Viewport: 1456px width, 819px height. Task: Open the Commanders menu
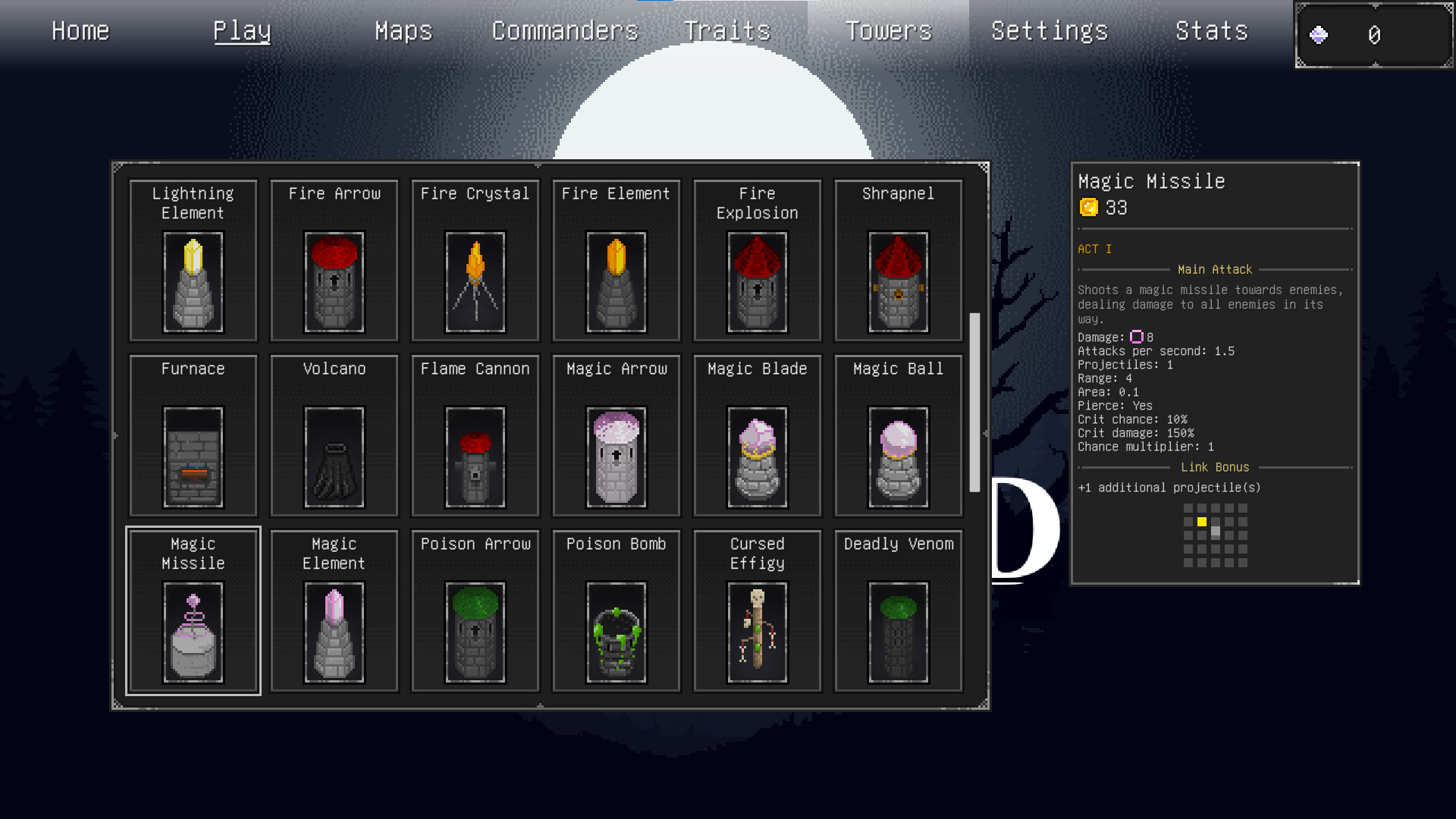click(565, 30)
